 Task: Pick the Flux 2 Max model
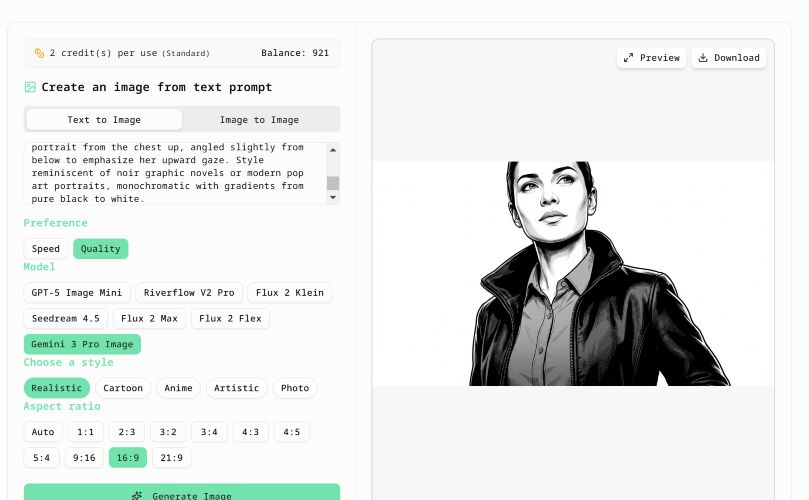pos(149,318)
